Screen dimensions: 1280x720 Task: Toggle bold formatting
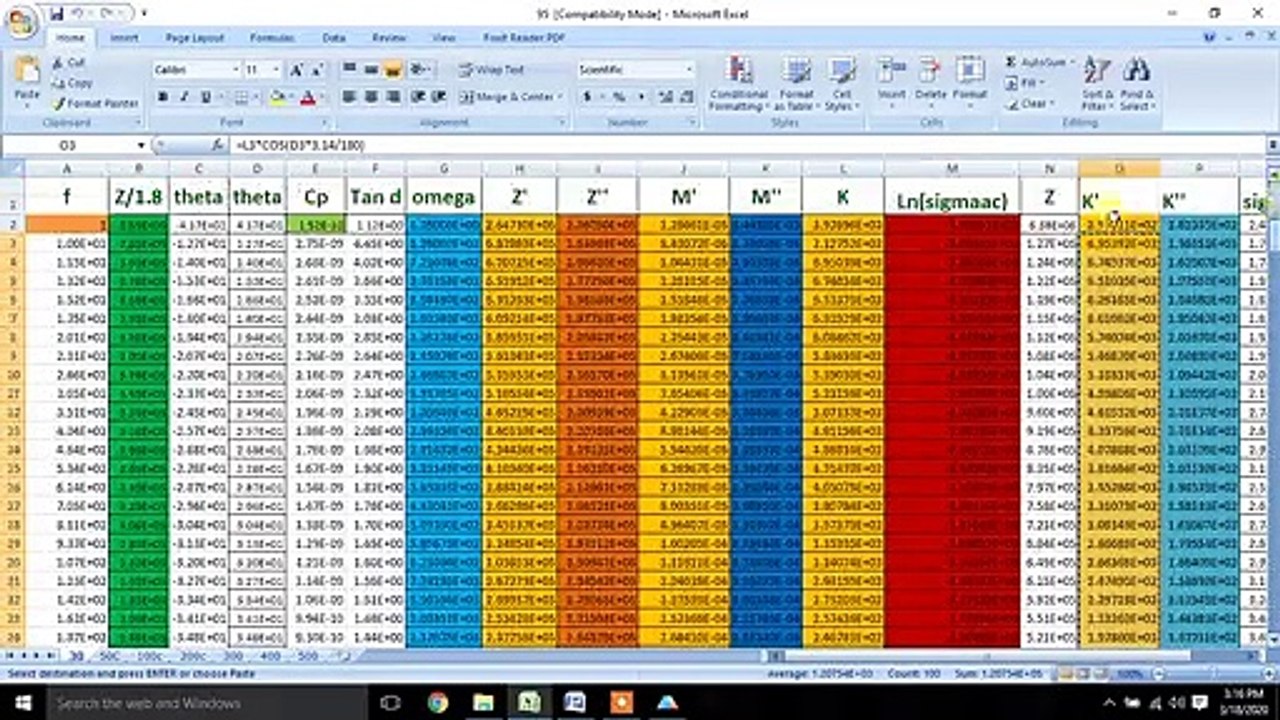click(163, 97)
